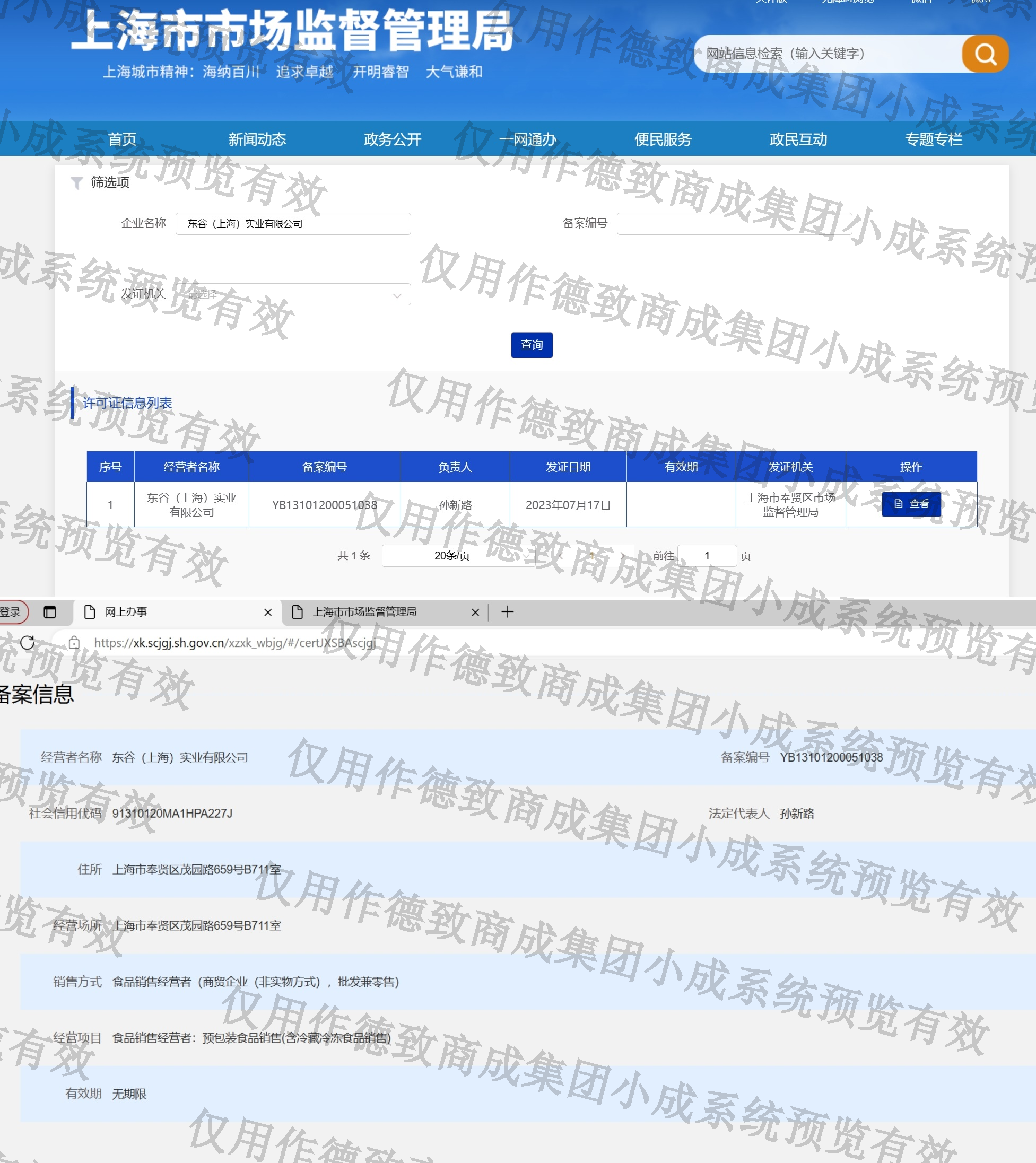
Task: Click the 有效期 value 无期限
Action: click(x=129, y=1094)
